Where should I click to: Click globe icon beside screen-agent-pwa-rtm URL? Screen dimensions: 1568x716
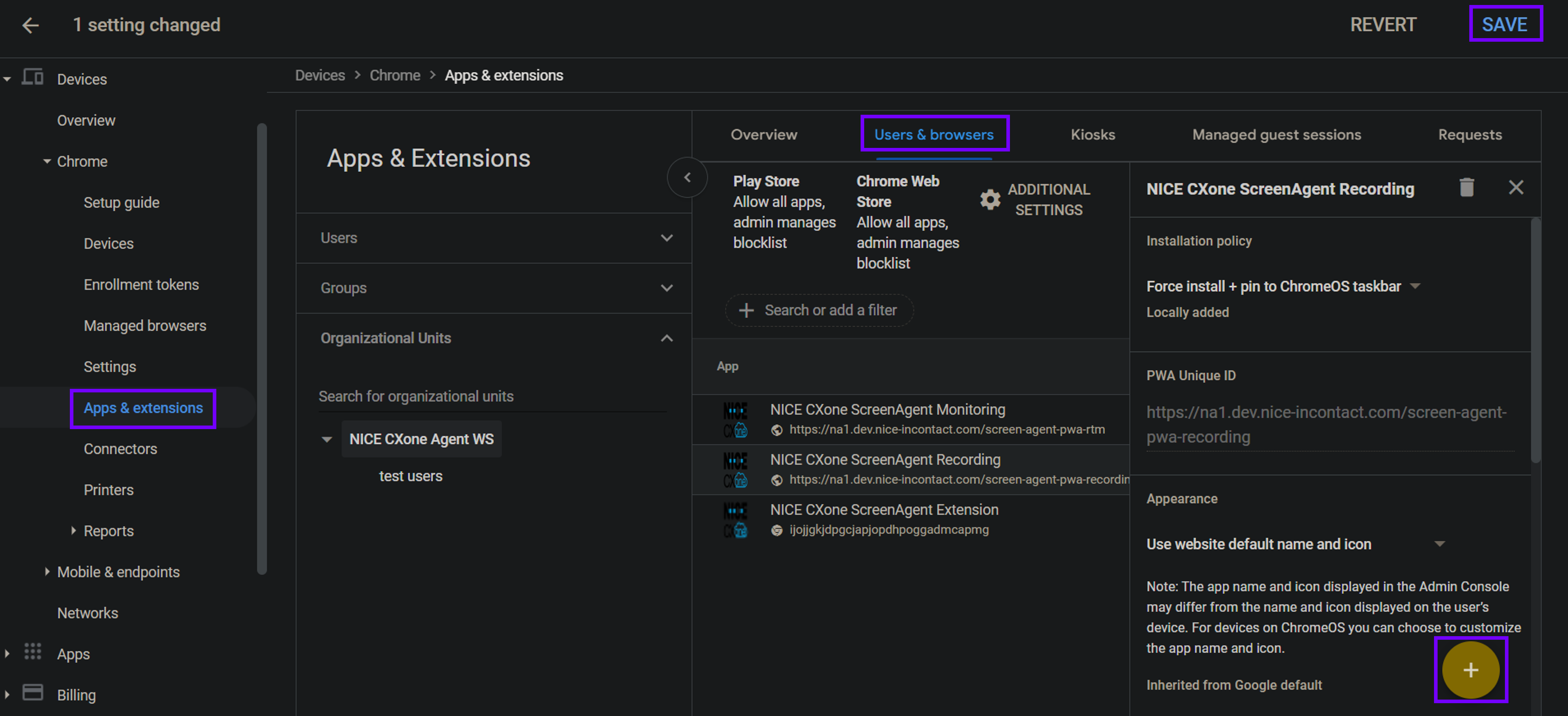[776, 430]
